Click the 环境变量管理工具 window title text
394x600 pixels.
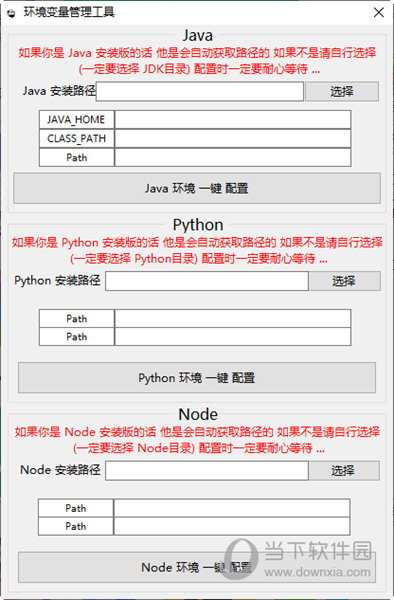(x=69, y=12)
